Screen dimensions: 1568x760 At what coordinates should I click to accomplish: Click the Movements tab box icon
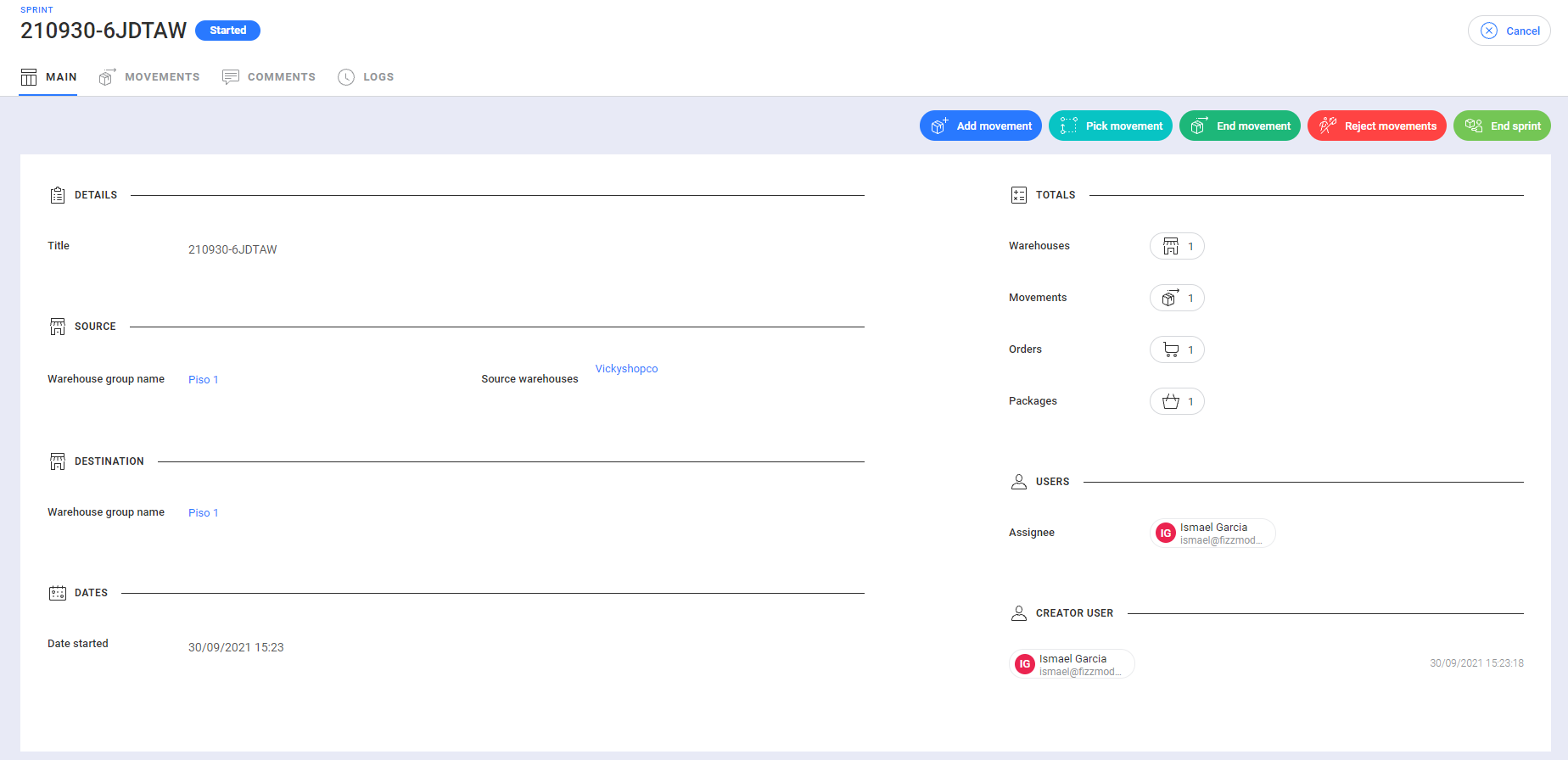pos(107,77)
